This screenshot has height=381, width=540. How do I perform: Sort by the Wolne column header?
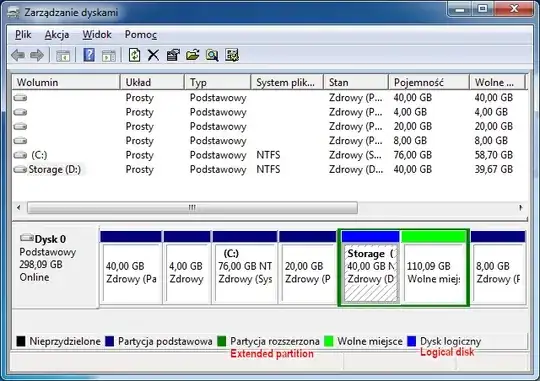(x=497, y=82)
